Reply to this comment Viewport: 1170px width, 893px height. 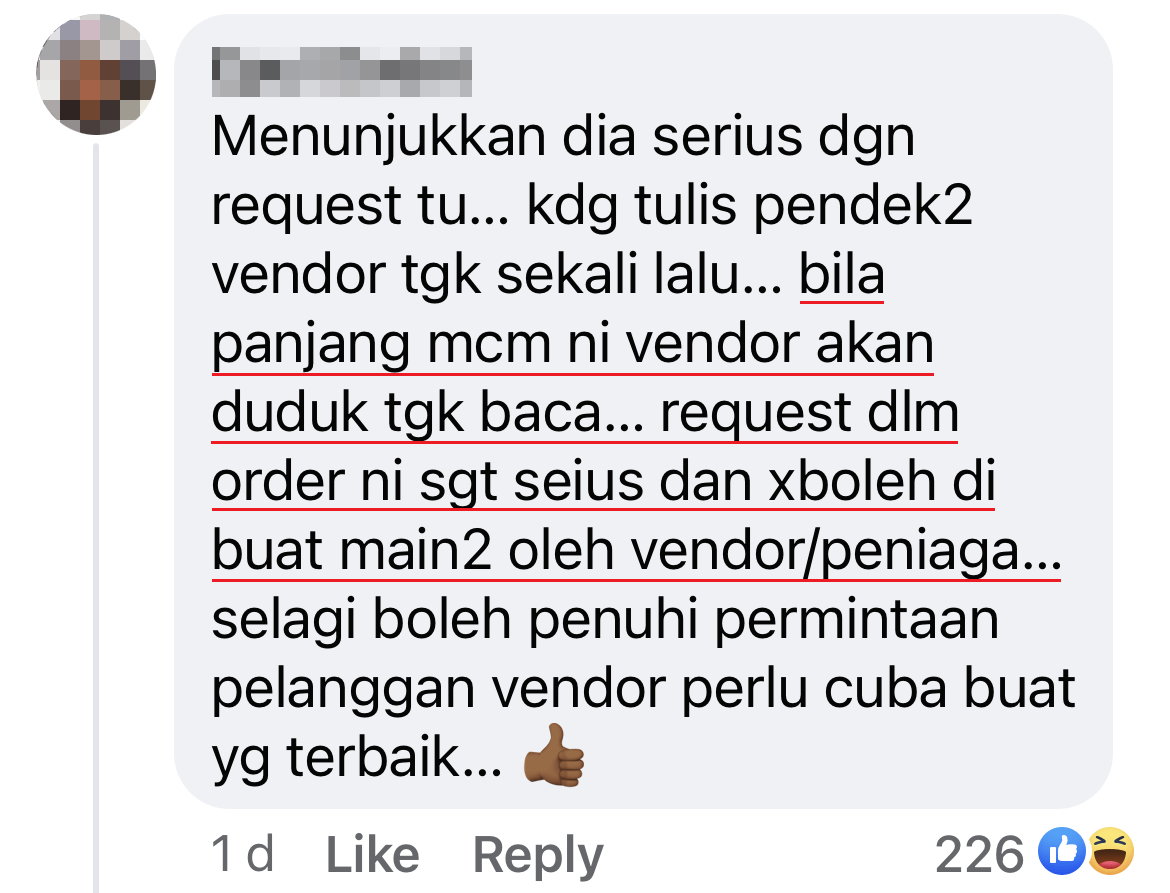pyautogui.click(x=538, y=856)
